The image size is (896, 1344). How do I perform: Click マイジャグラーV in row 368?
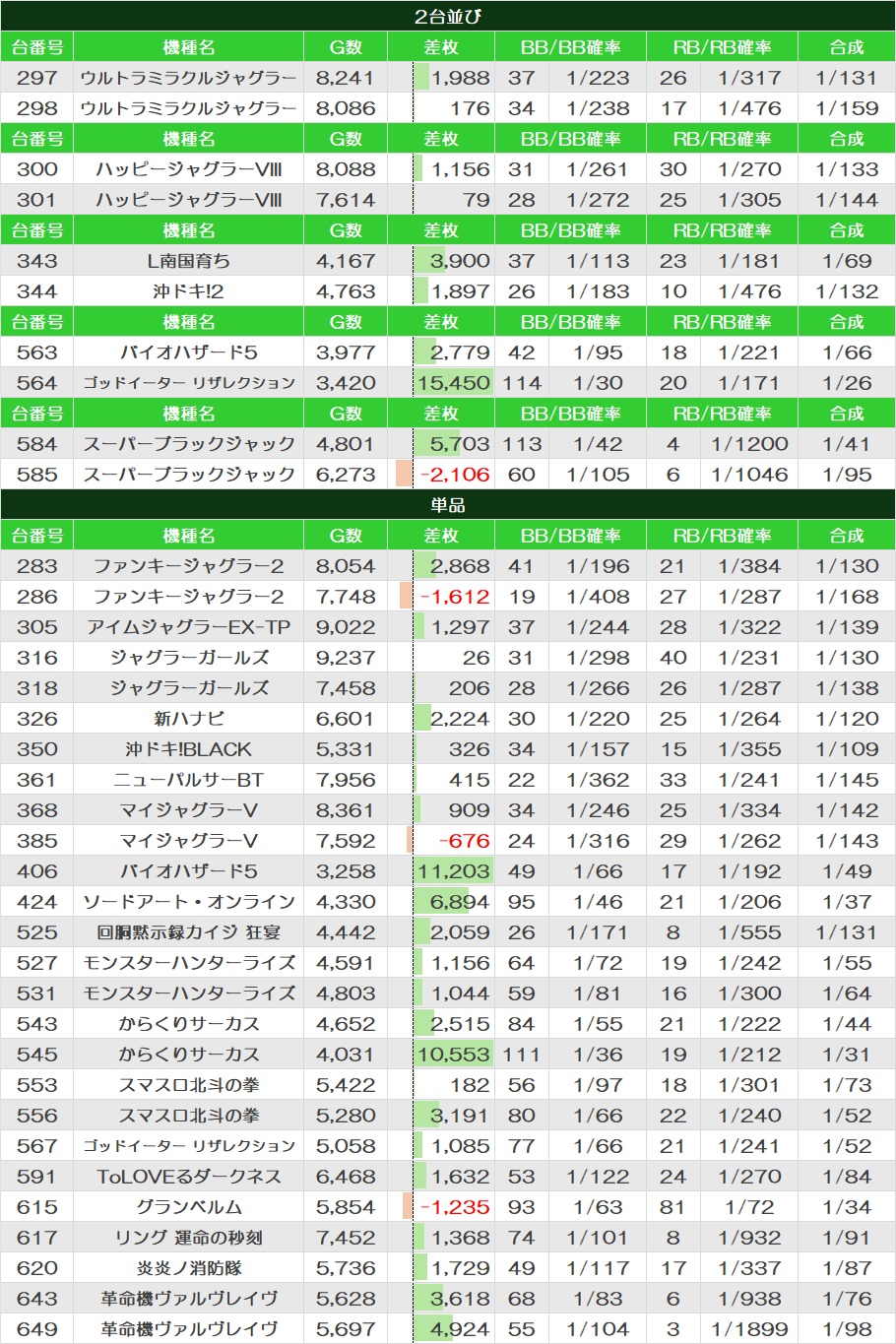tap(188, 810)
